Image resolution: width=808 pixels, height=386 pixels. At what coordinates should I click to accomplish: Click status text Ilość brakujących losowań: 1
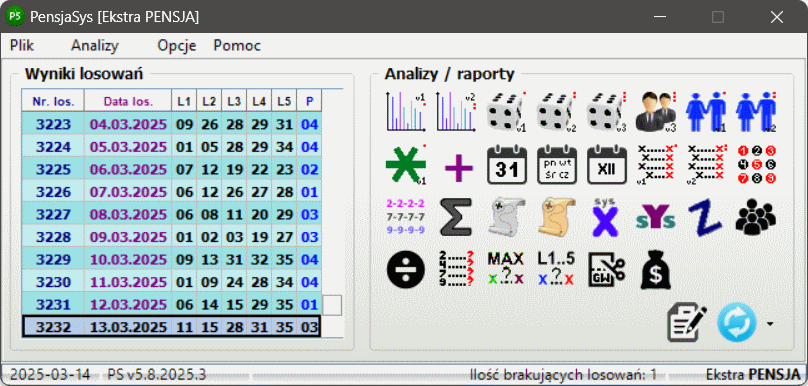click(563, 374)
